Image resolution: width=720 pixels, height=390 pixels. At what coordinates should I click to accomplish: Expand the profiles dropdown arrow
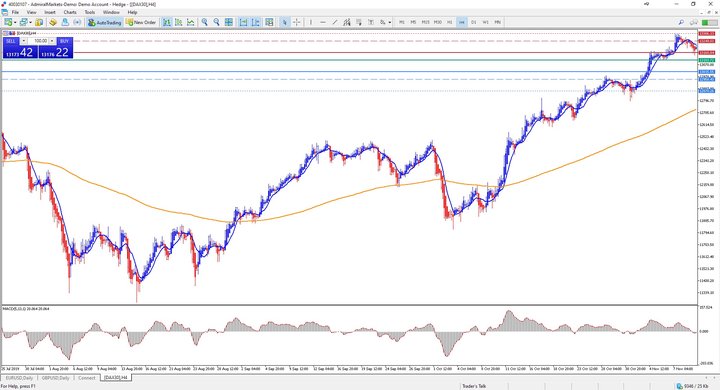click(30, 22)
